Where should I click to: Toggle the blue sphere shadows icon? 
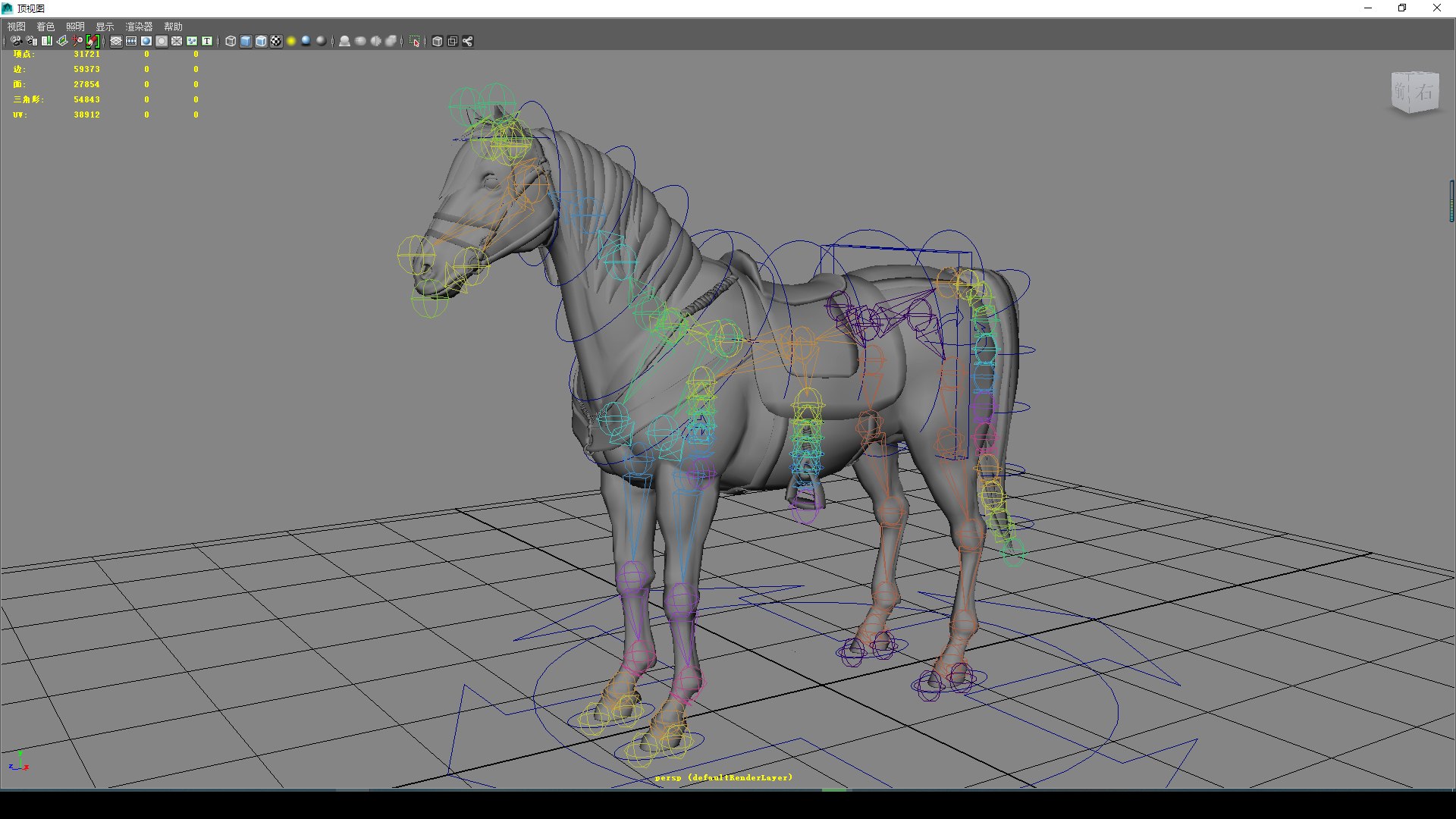click(x=306, y=41)
